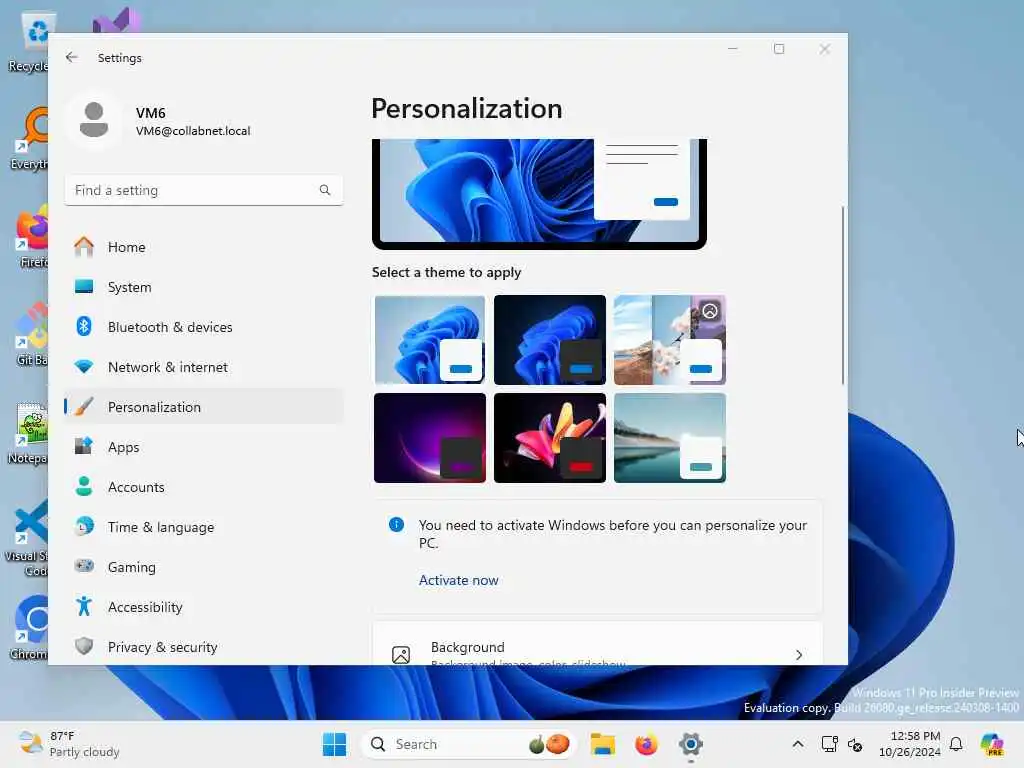Click the Settings window vertical scrollbar
Screen dimensions: 1024x768
point(842,295)
